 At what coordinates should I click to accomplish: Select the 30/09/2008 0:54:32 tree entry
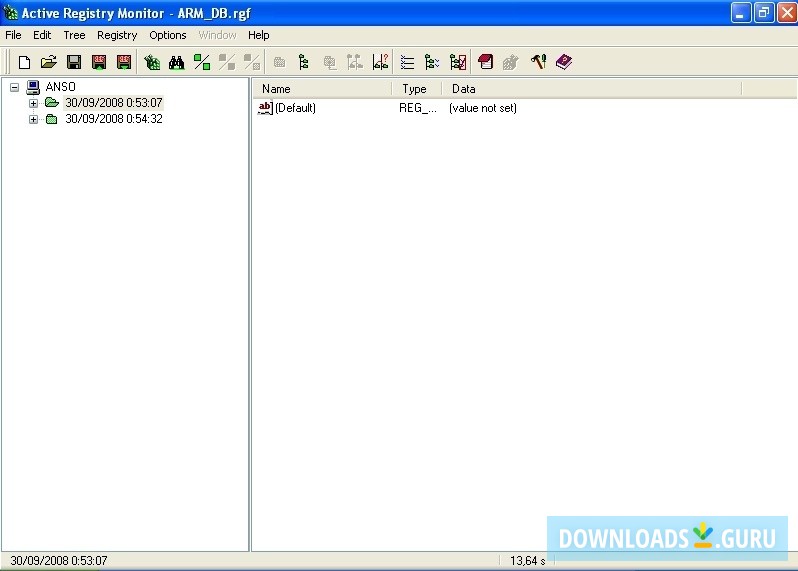click(x=113, y=119)
